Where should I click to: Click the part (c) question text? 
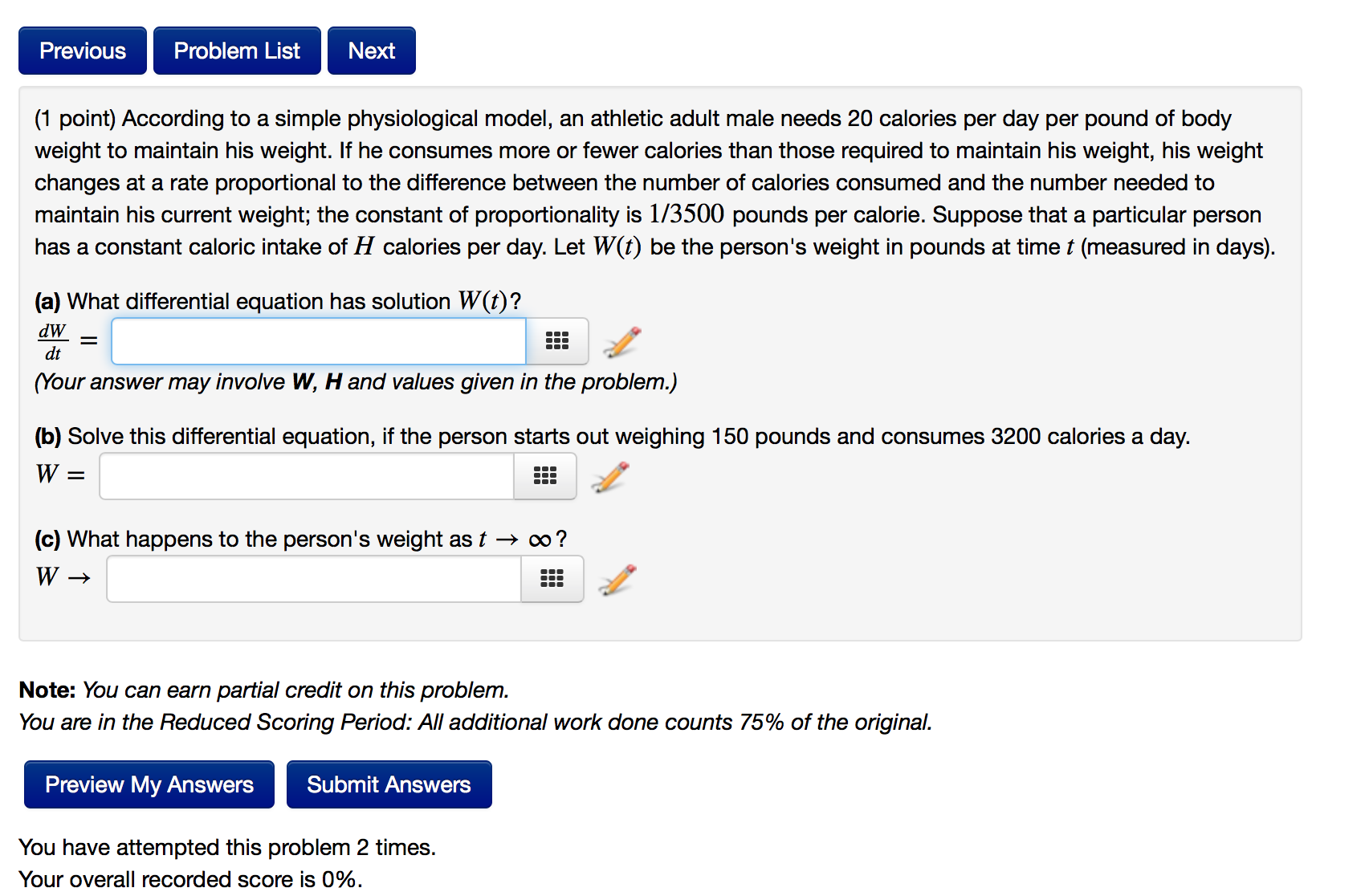301,539
